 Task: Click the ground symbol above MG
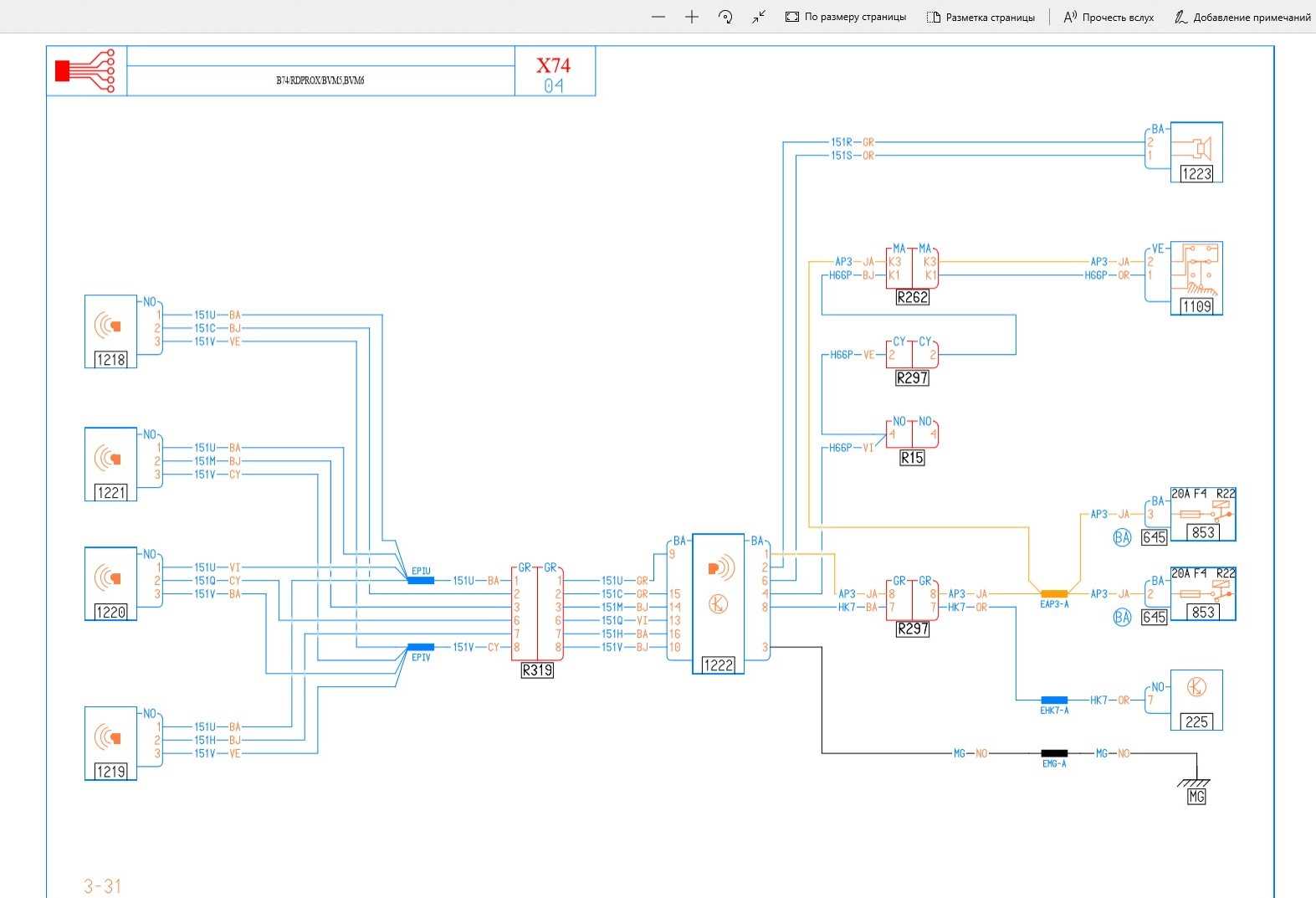pos(1193,782)
